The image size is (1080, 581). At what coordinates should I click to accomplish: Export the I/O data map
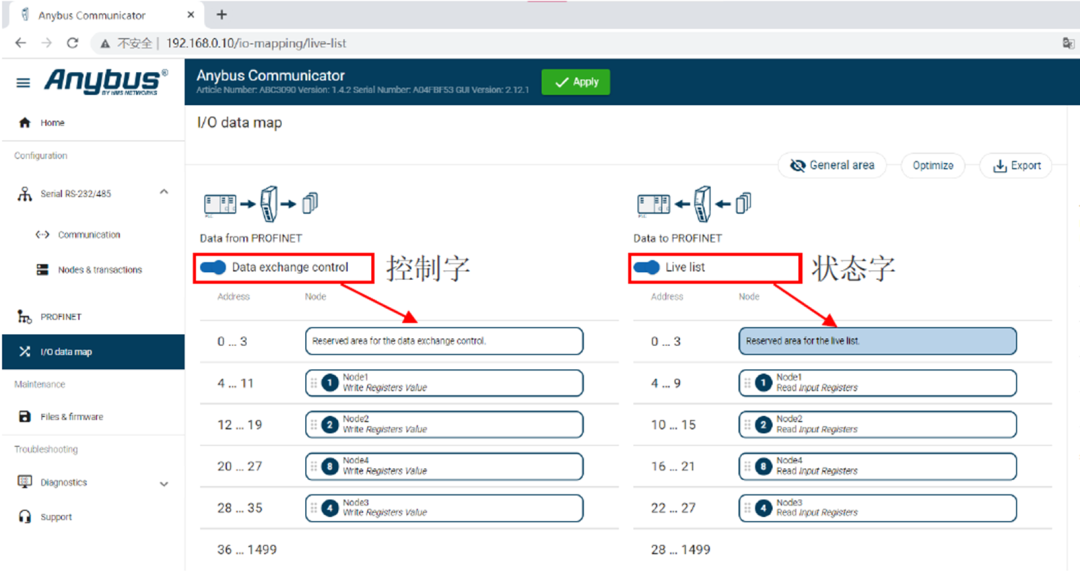pos(1016,166)
